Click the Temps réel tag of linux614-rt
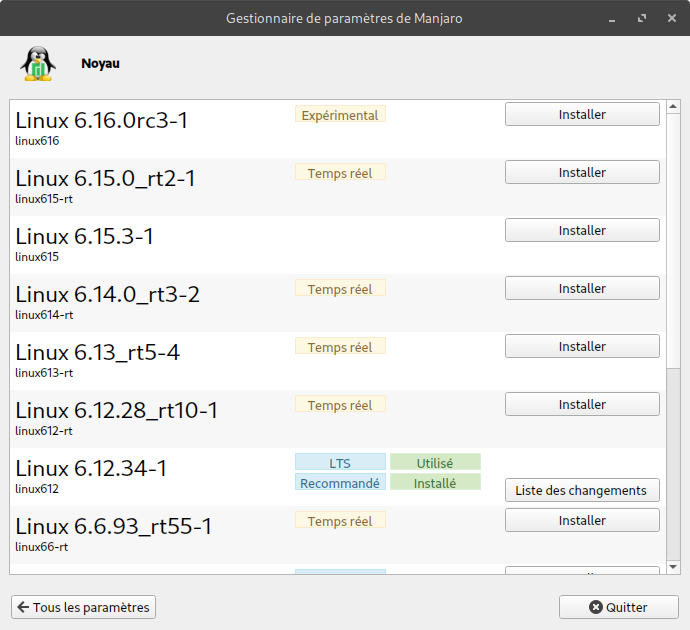 pos(340,289)
